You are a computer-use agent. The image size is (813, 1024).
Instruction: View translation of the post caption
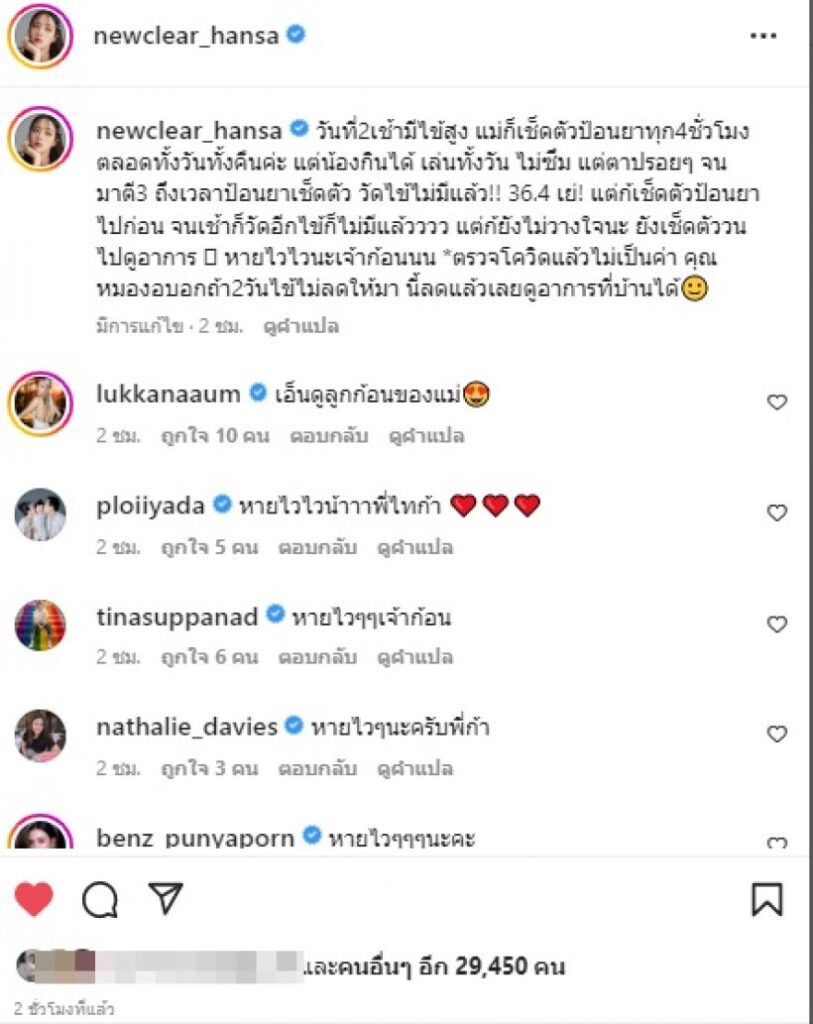[x=301, y=326]
